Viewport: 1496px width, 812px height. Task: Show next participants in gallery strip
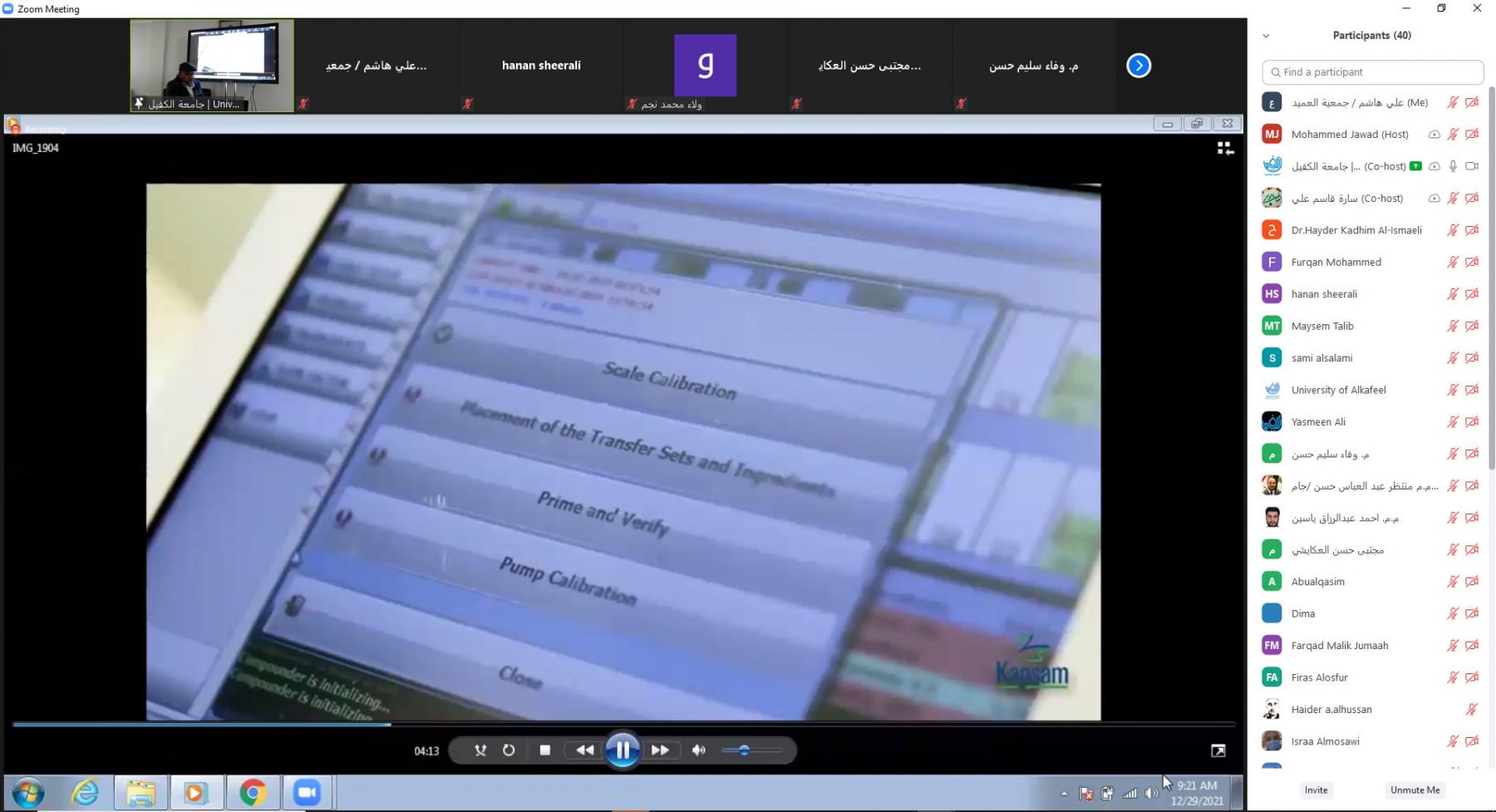[x=1138, y=66]
